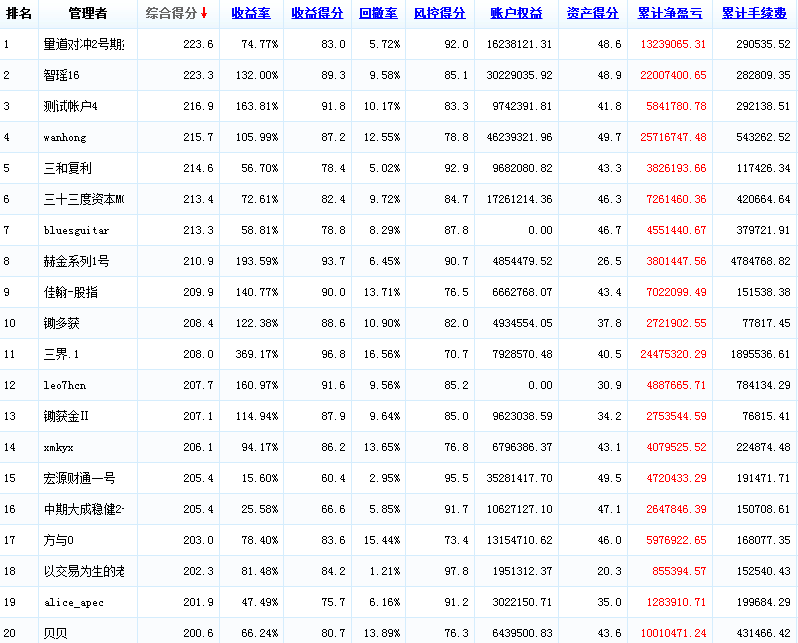Click the 回撤率 column header
The height and width of the screenshot is (643, 798).
378,13
